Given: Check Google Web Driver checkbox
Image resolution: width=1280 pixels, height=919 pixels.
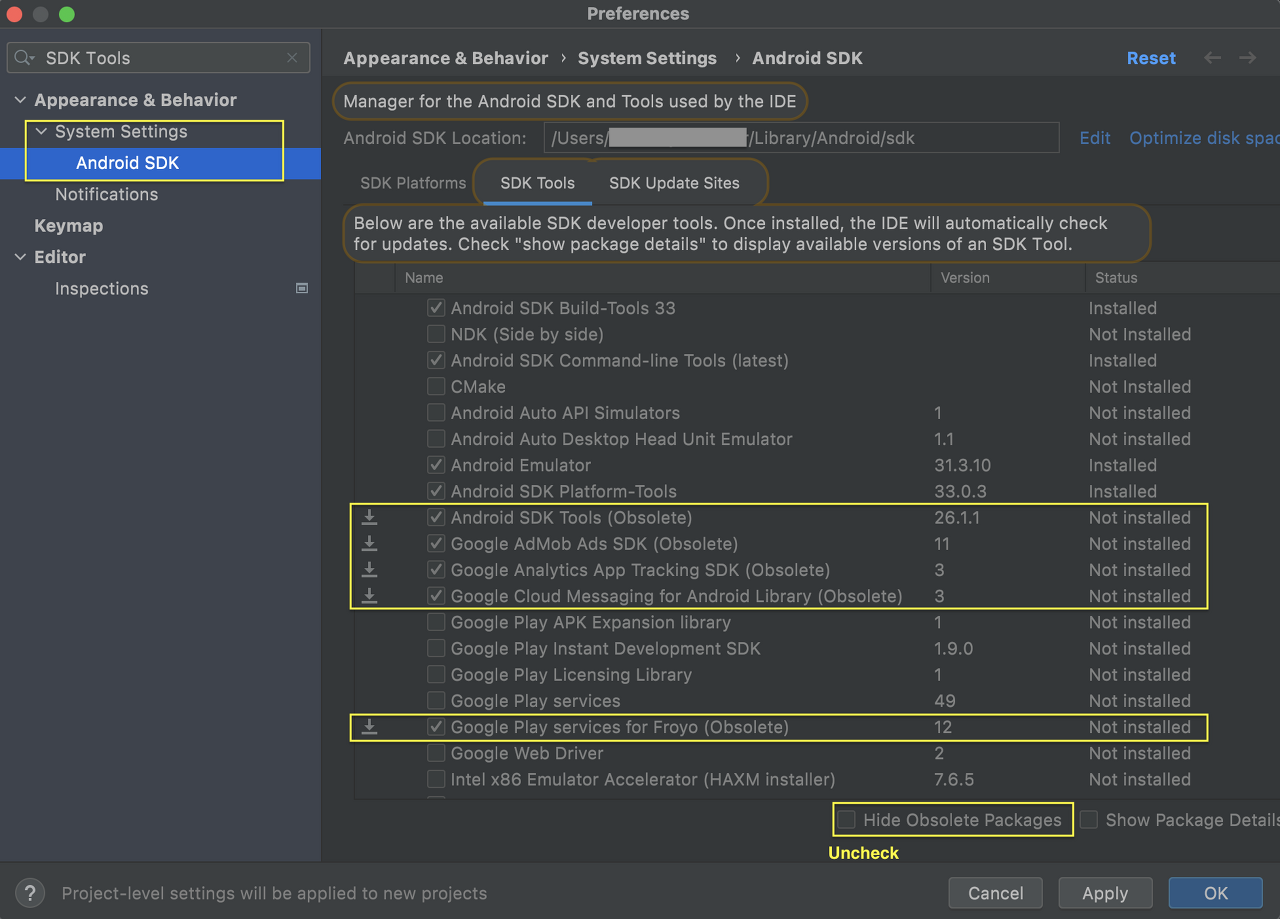Looking at the screenshot, I should [436, 753].
